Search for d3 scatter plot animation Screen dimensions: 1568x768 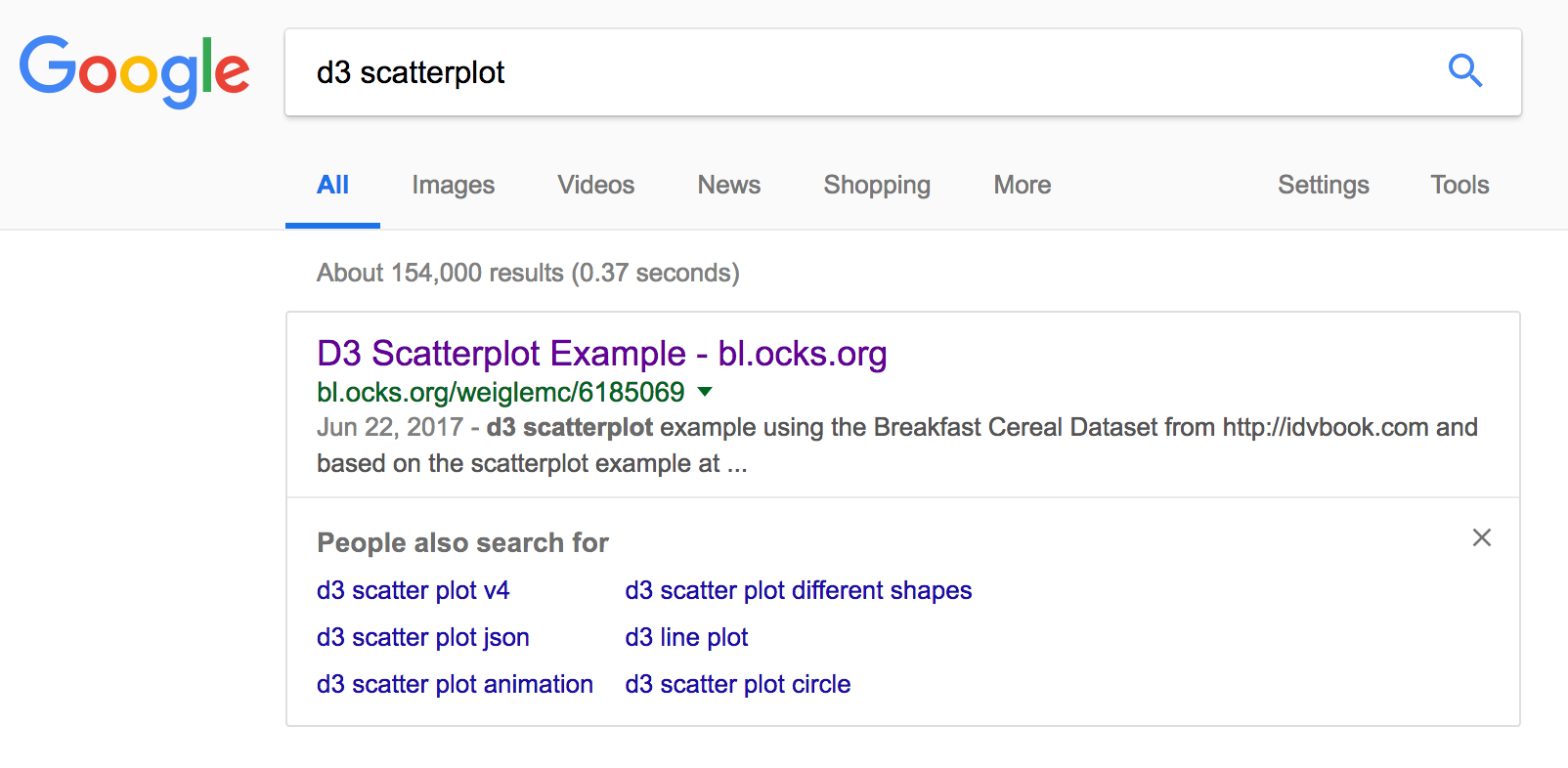(x=455, y=684)
